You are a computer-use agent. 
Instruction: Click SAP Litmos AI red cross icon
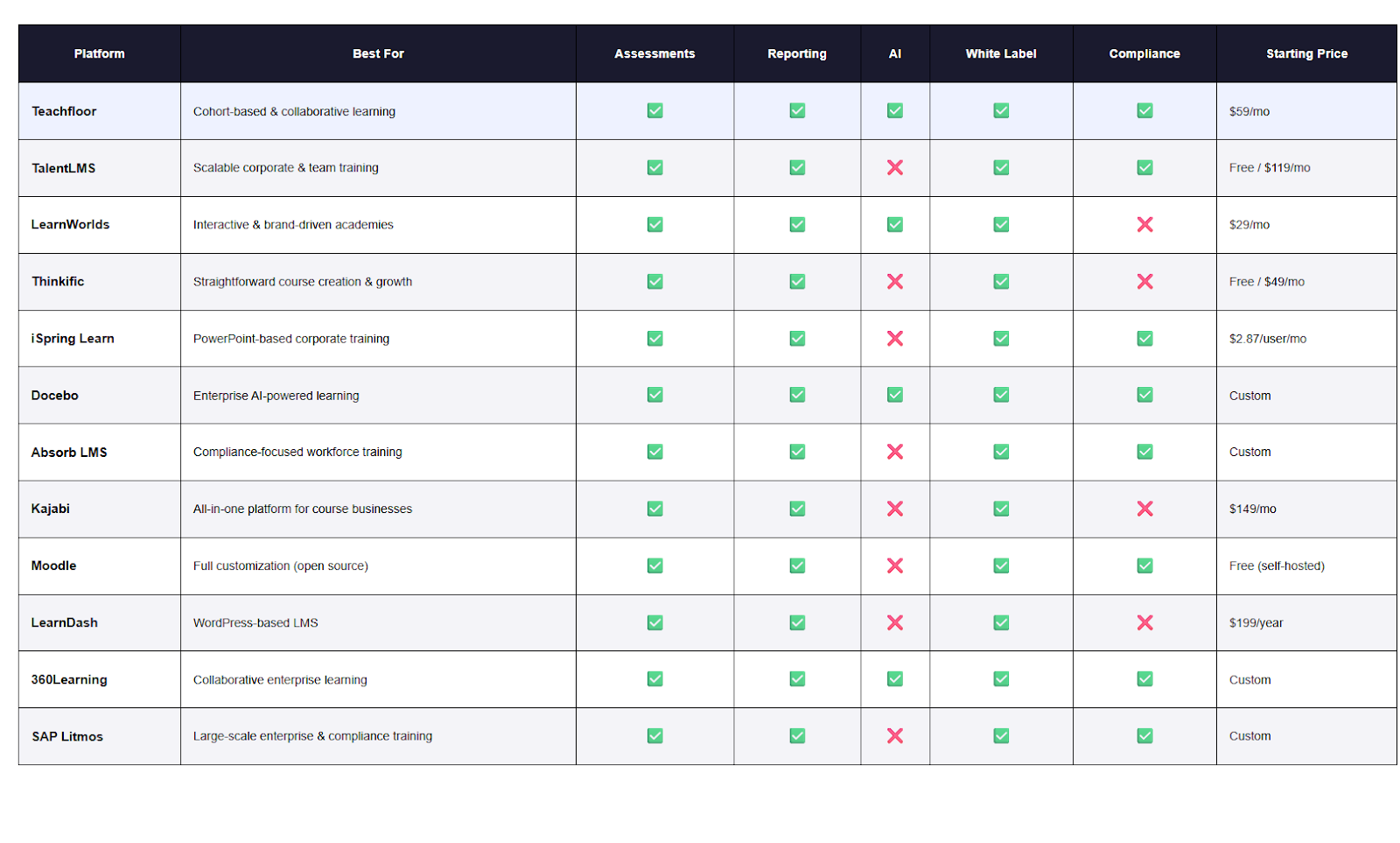coord(894,735)
